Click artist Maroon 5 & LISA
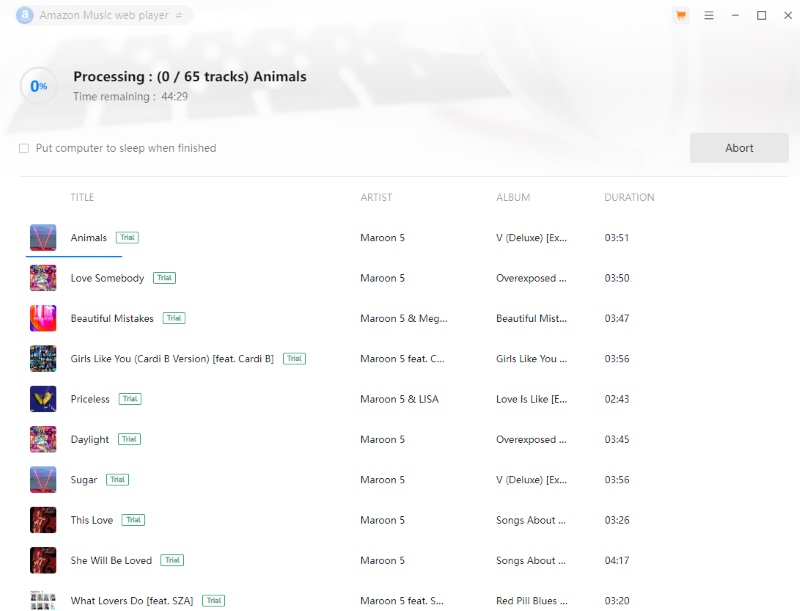This screenshot has height=611, width=800. tap(399, 399)
